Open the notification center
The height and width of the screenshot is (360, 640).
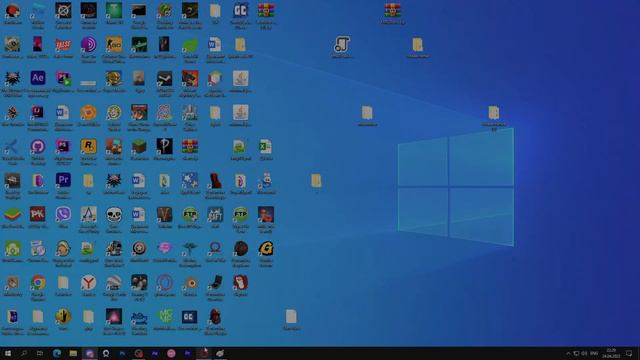click(629, 353)
